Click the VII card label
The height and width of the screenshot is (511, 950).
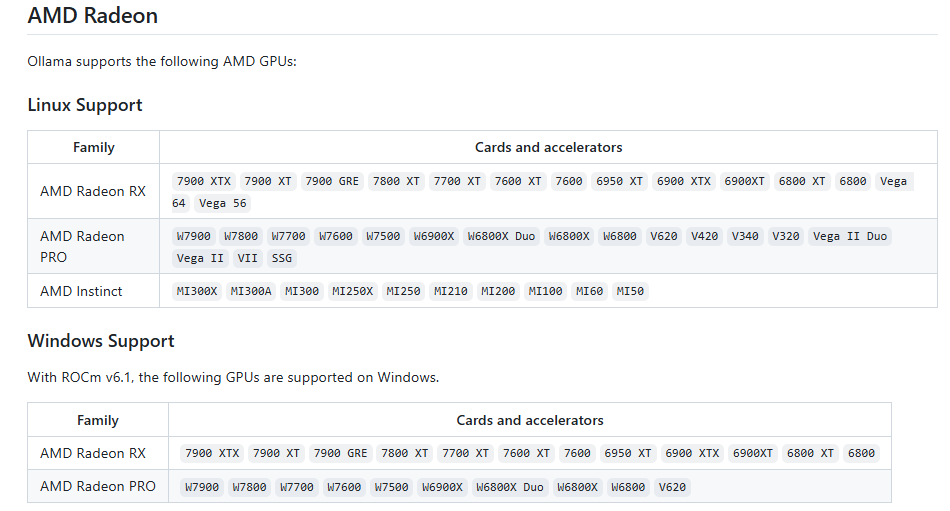pyautogui.click(x=247, y=258)
